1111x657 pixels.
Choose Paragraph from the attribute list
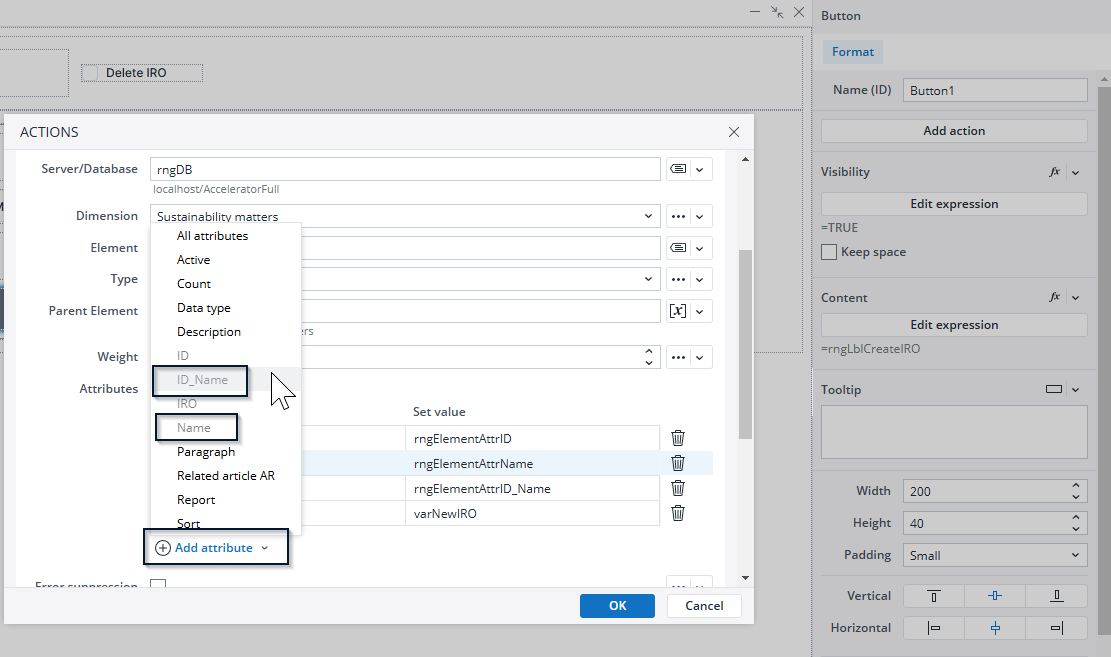pos(206,452)
